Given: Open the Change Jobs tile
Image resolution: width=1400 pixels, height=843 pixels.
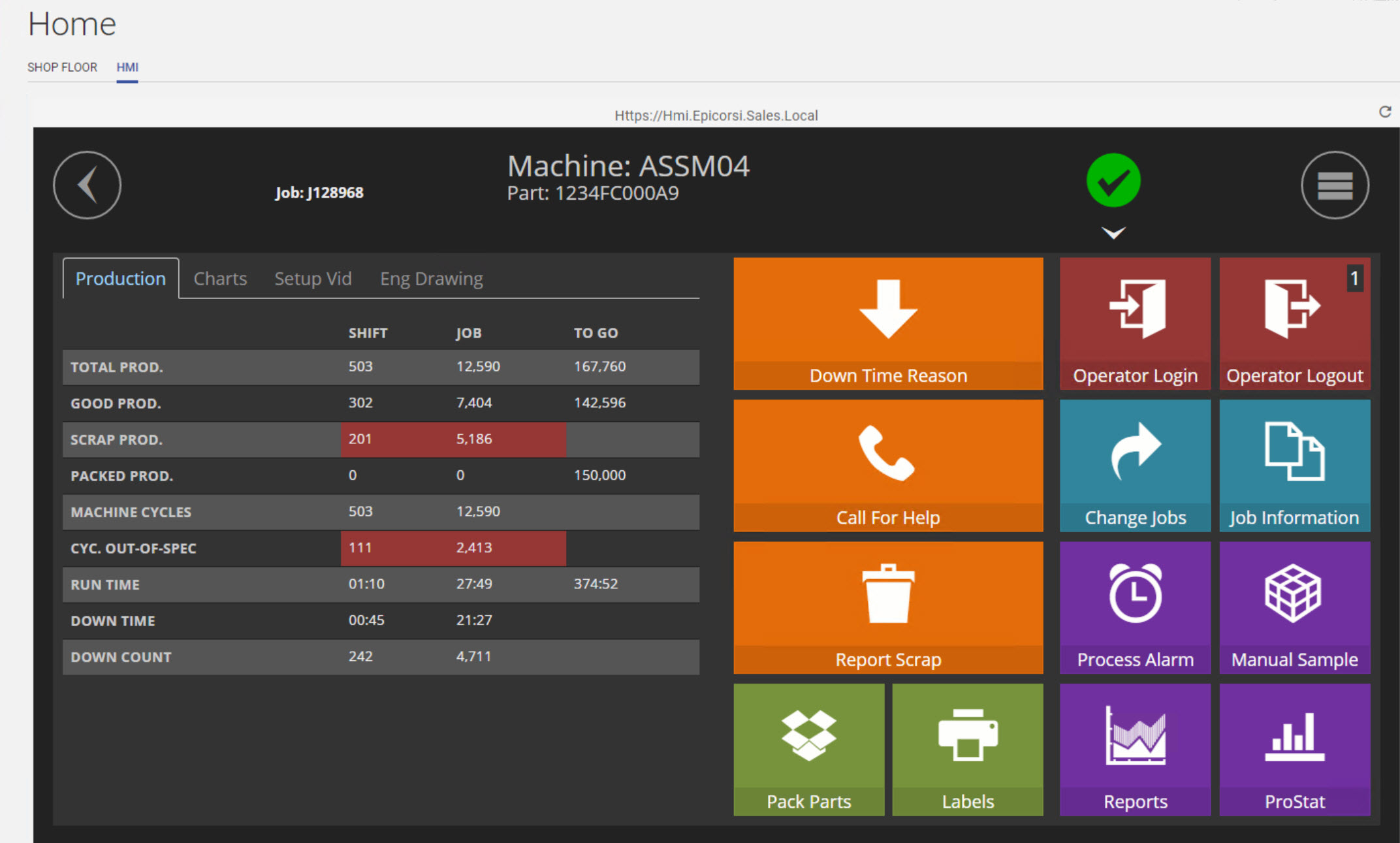Looking at the screenshot, I should pyautogui.click(x=1135, y=466).
